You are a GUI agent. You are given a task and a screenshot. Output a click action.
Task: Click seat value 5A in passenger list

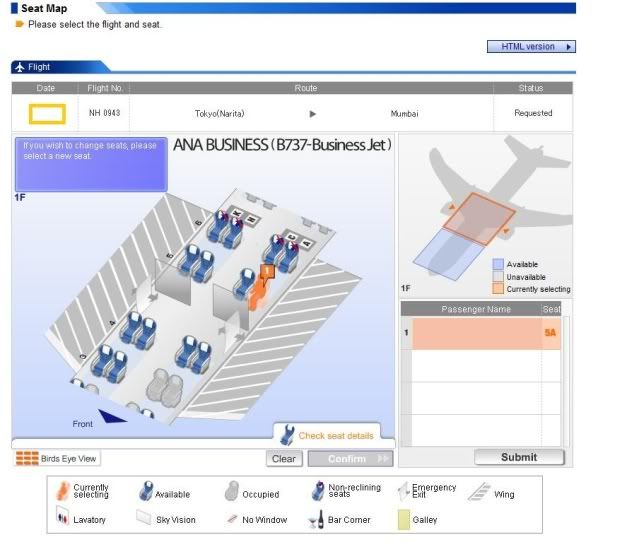[550, 333]
